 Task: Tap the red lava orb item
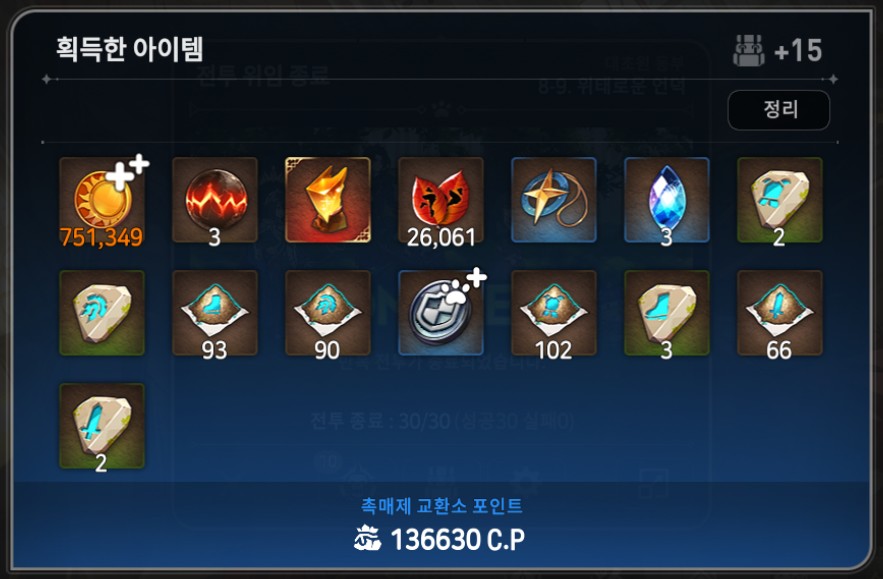coord(215,200)
